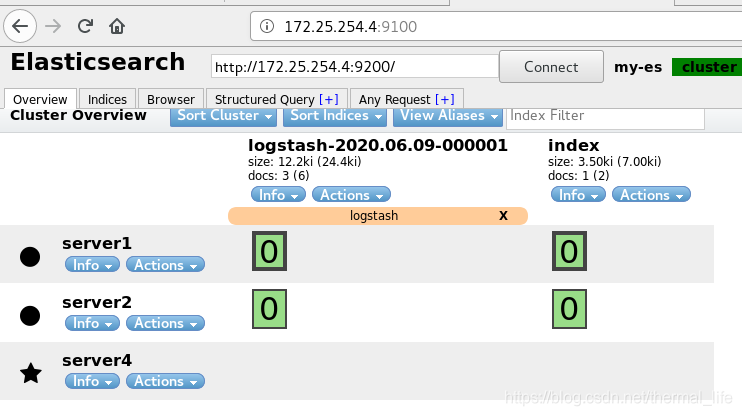Expand Info for logstash-2020.06.09-000001 index
The image size is (742, 416).
tap(278, 195)
